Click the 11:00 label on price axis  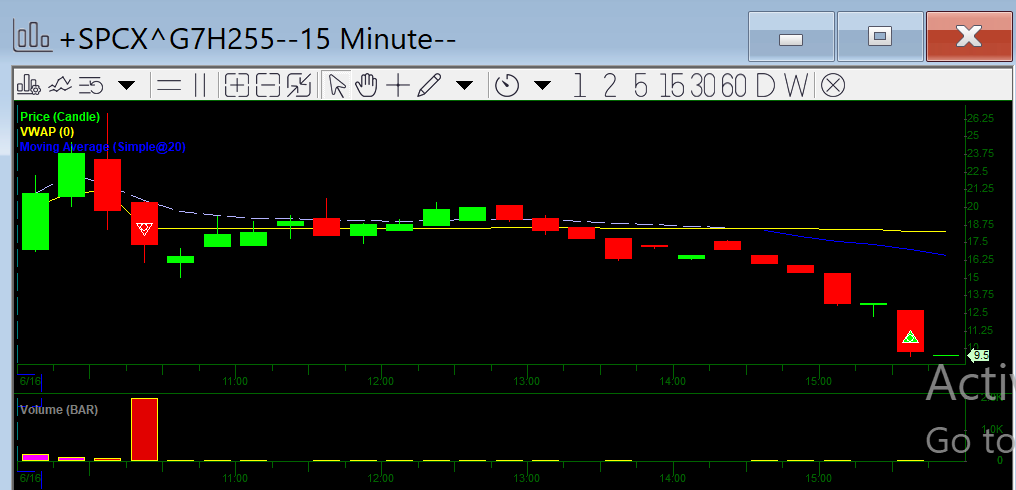pos(235,381)
